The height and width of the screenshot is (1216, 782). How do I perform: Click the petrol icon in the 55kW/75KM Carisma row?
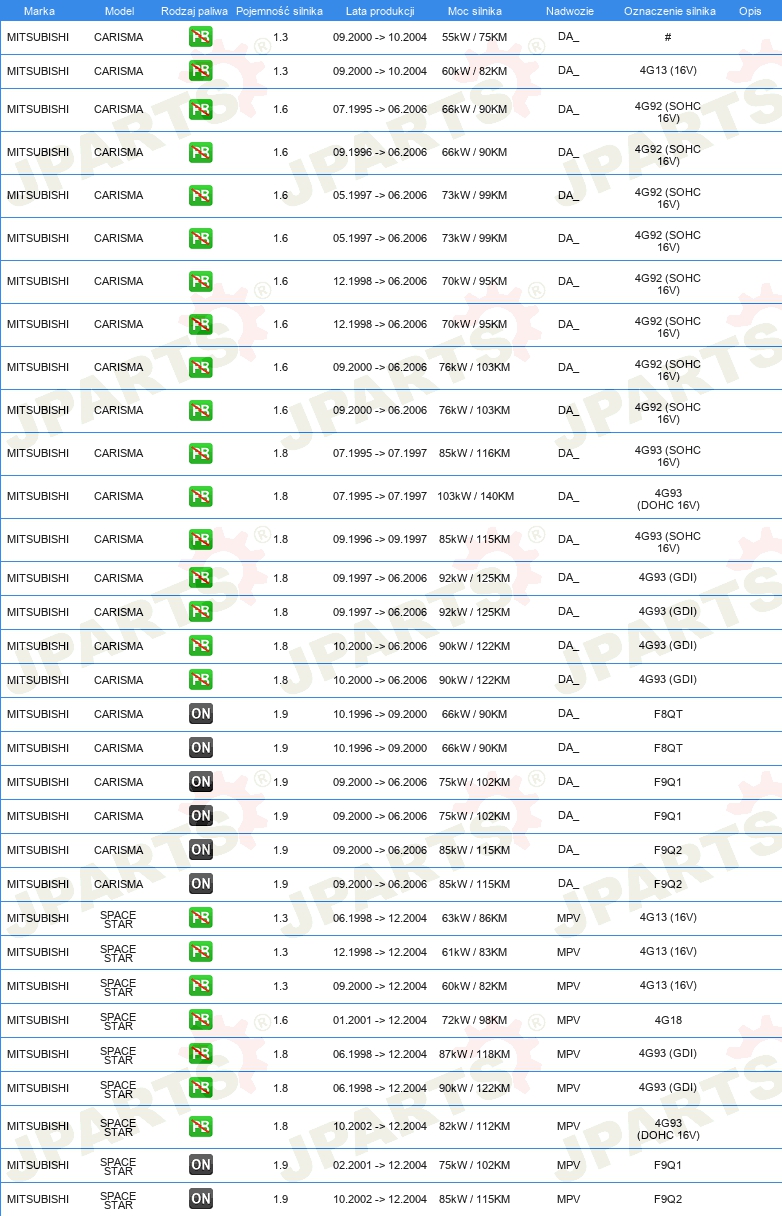click(x=201, y=37)
